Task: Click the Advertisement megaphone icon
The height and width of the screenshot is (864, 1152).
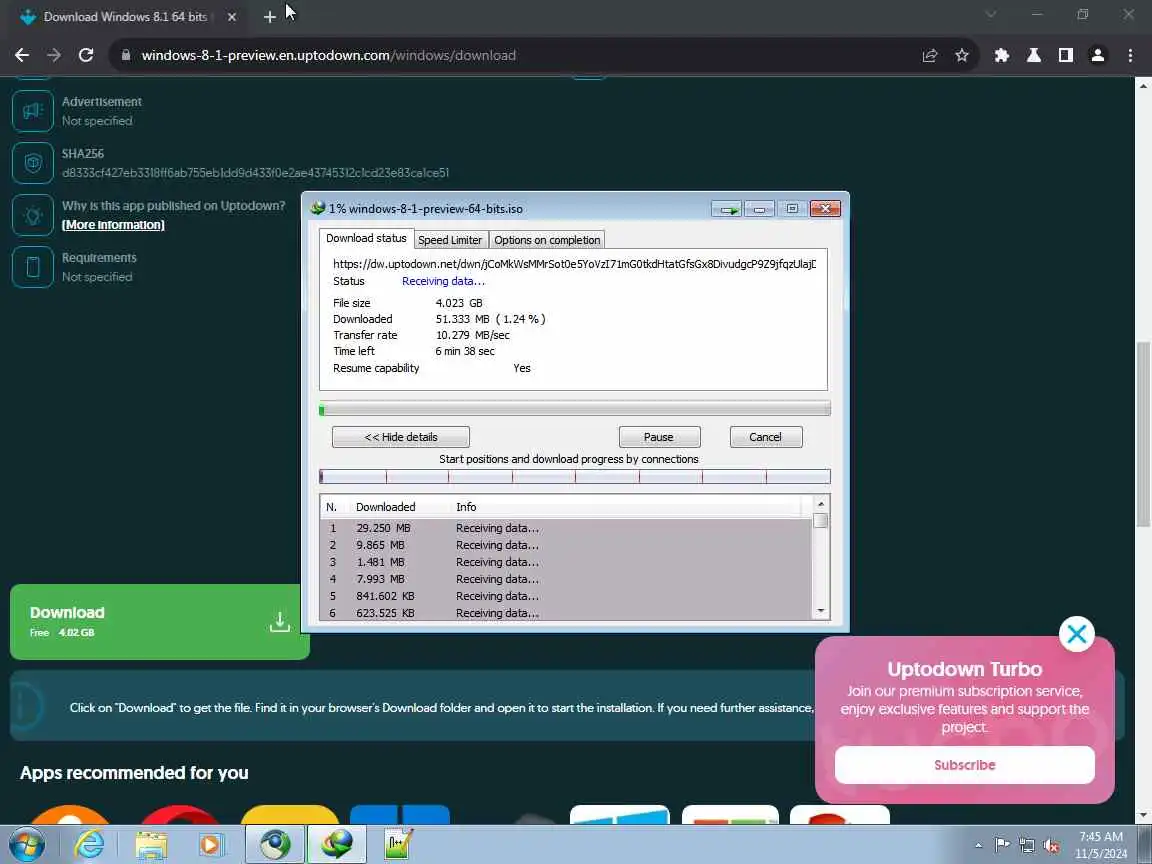Action: coord(33,111)
